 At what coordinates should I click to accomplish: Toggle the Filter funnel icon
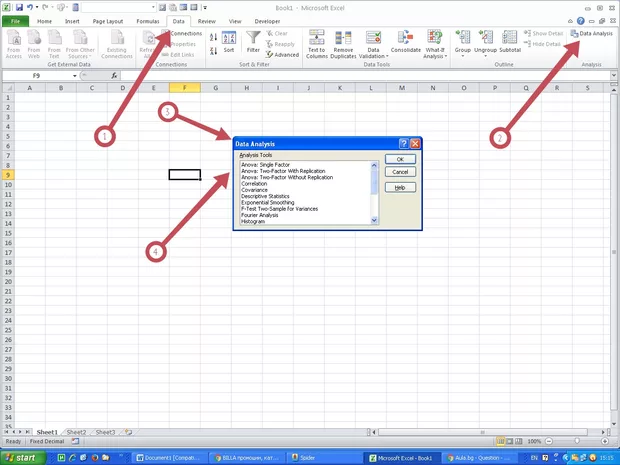click(x=253, y=42)
